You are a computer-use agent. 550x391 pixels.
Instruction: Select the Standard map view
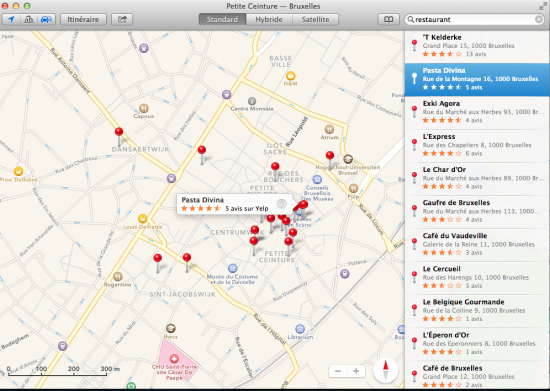coord(222,19)
